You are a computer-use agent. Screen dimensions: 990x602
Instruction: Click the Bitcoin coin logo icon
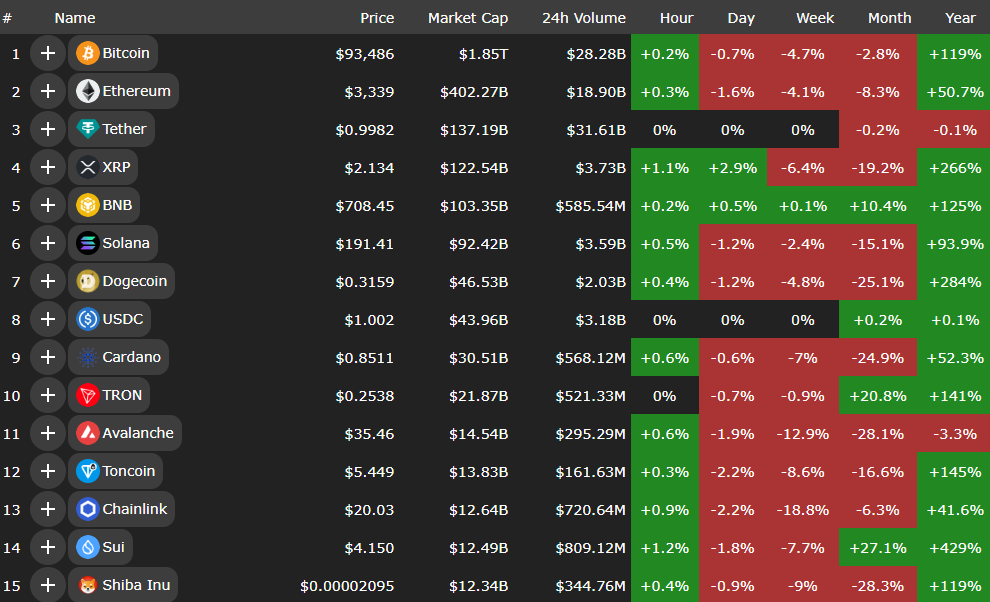pos(87,53)
